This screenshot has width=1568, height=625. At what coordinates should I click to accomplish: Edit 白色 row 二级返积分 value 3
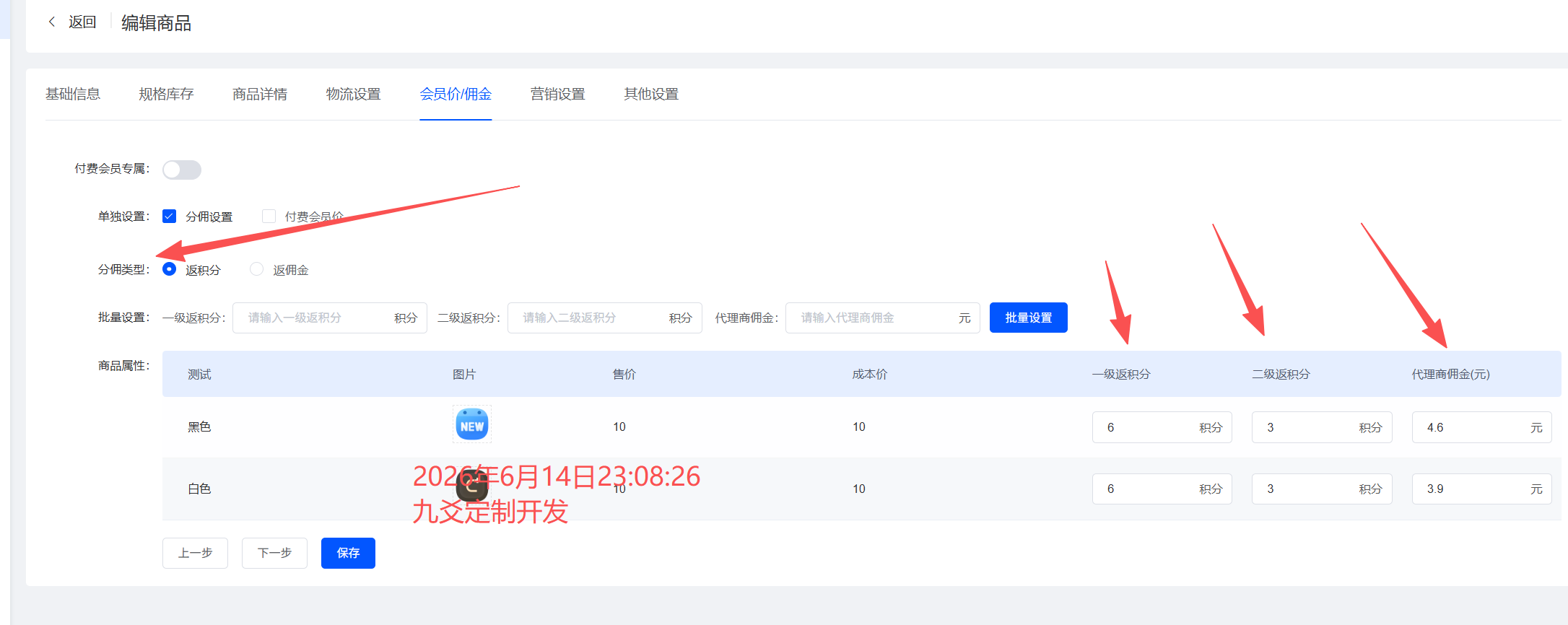point(1322,489)
